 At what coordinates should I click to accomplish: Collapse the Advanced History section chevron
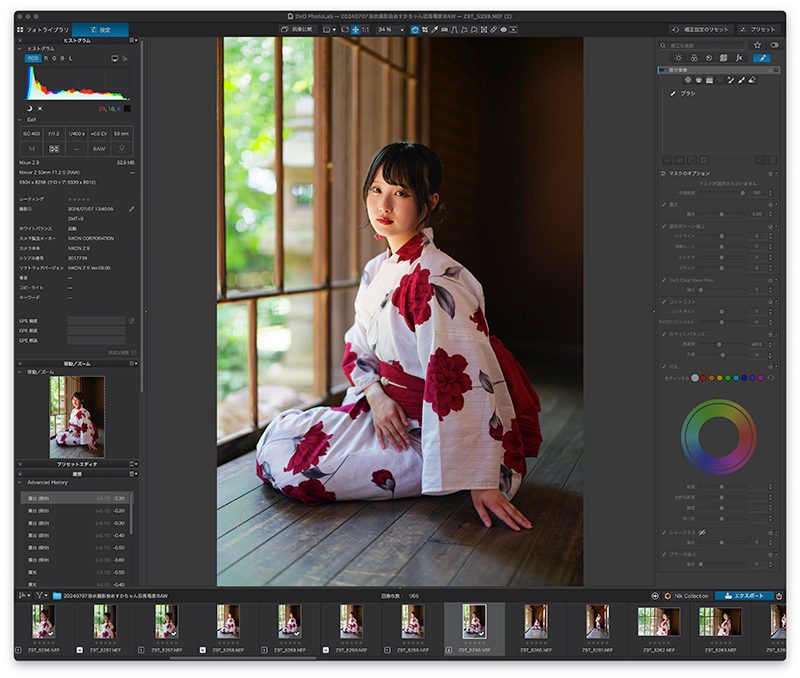click(20, 483)
